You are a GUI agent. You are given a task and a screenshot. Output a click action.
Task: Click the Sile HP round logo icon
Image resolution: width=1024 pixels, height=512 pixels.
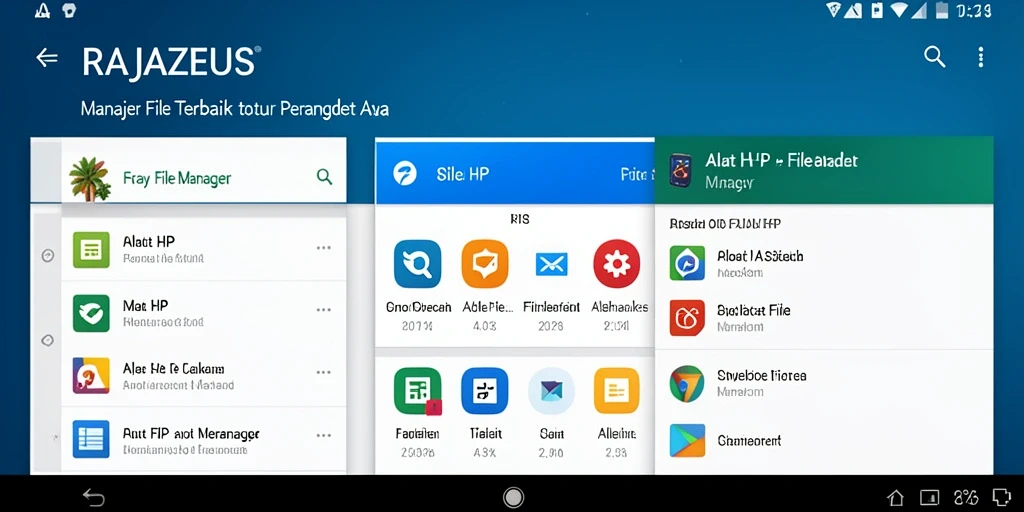(405, 174)
